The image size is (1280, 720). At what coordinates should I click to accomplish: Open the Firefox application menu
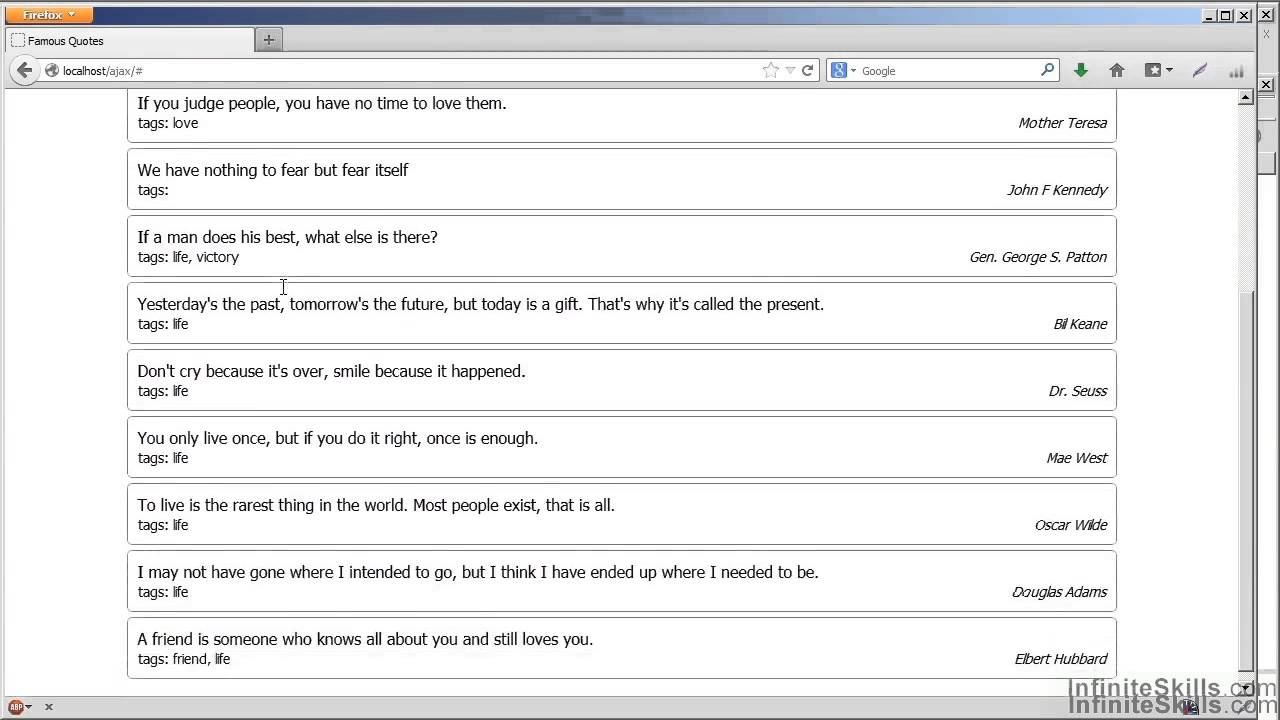(48, 15)
